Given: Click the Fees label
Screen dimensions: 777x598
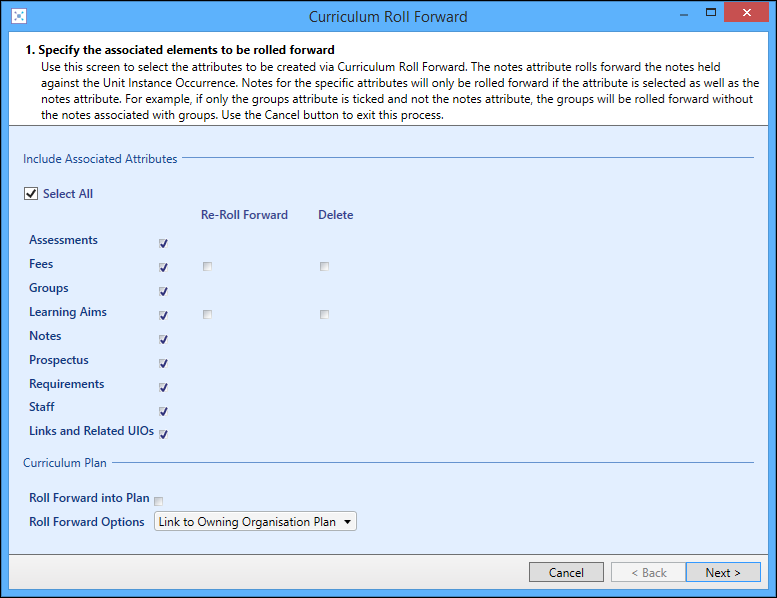Looking at the screenshot, I should pyautogui.click(x=41, y=264).
